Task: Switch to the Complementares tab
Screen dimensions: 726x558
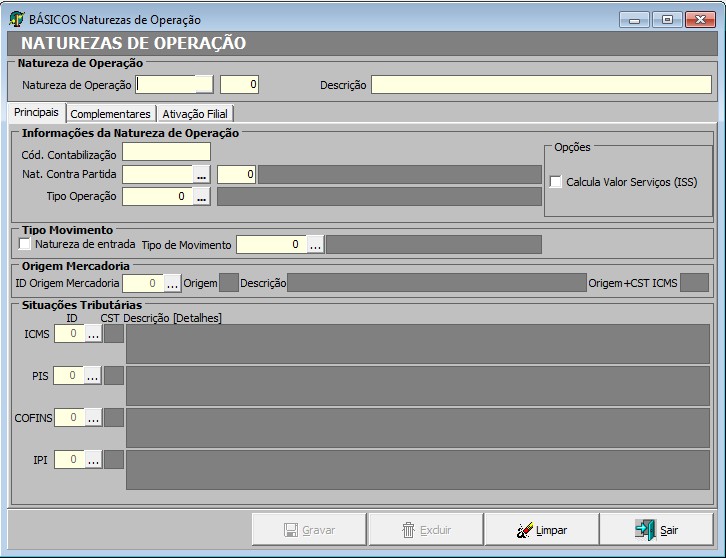Action: click(110, 114)
